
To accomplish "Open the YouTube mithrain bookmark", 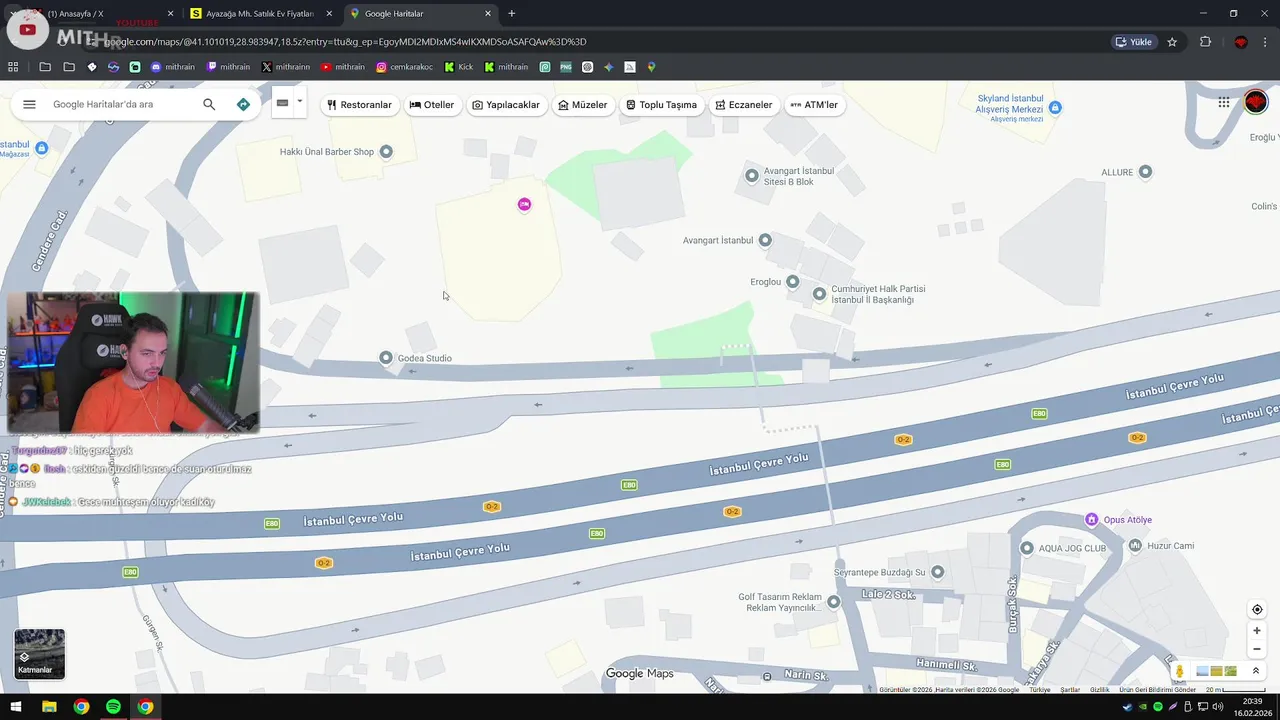I will tap(343, 67).
